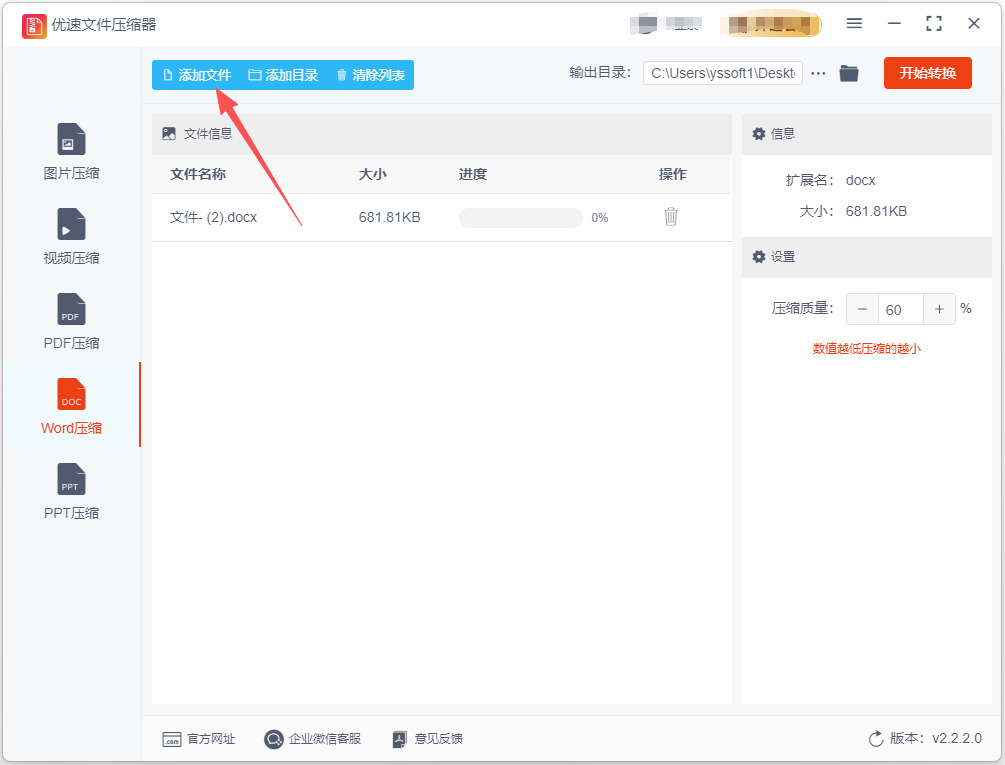Decrease compression quality with minus button
The height and width of the screenshot is (765, 1005).
click(862, 309)
